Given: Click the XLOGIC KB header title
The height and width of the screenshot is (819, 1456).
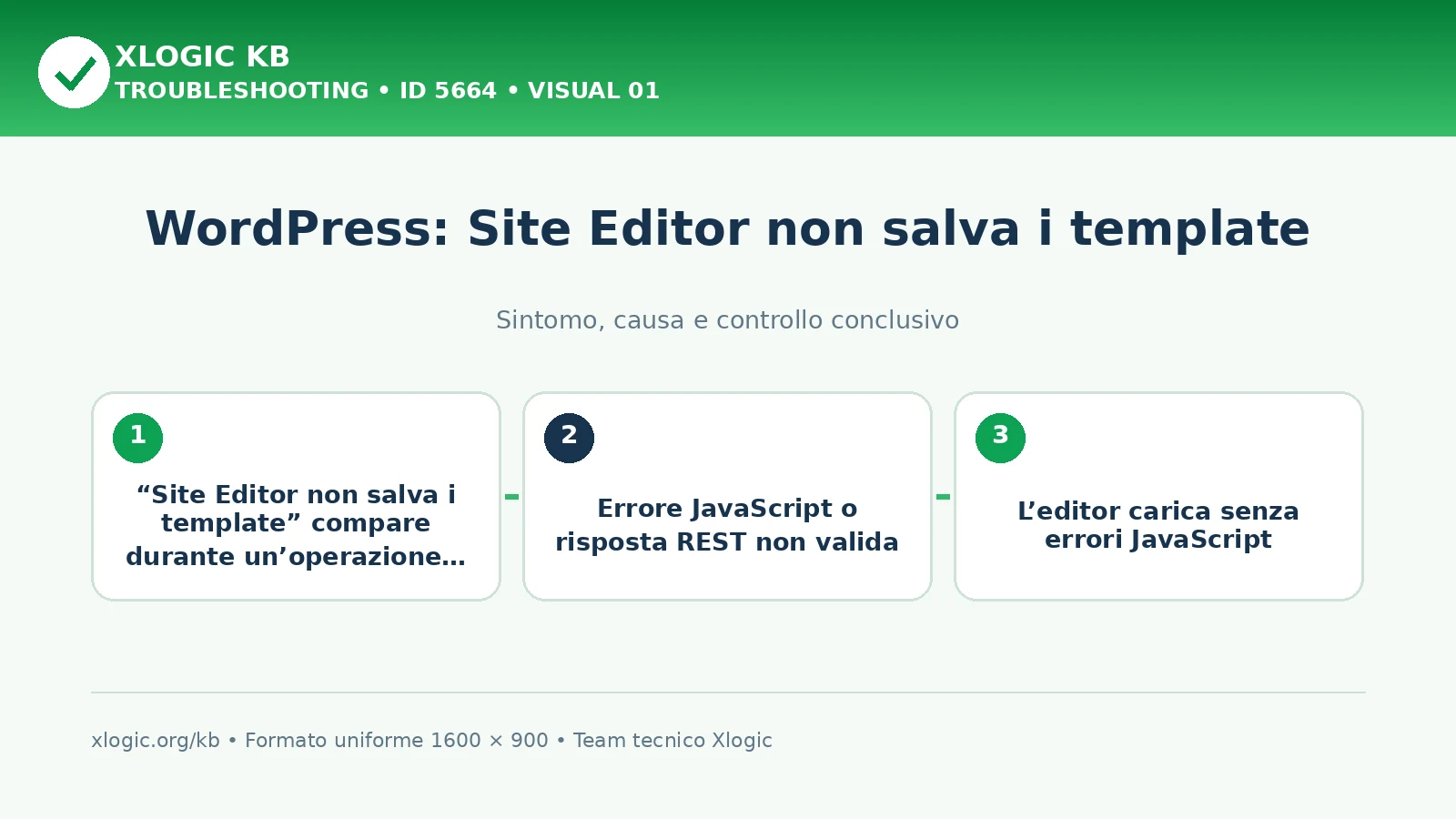Looking at the screenshot, I should tap(202, 56).
